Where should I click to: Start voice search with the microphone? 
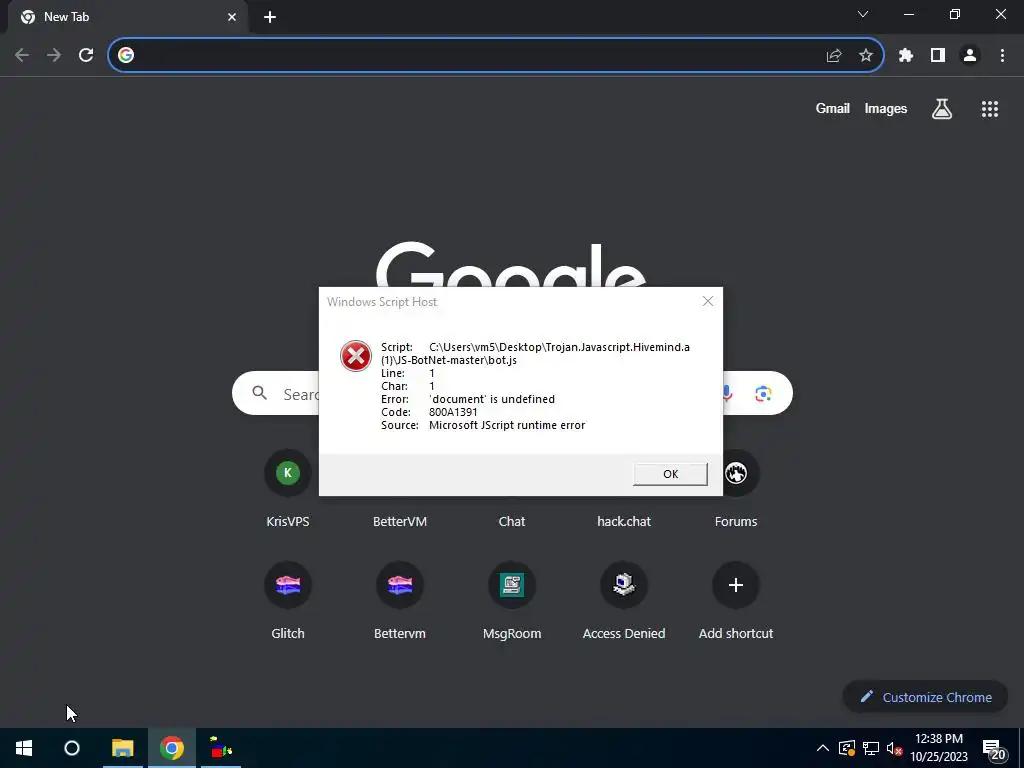pos(727,394)
